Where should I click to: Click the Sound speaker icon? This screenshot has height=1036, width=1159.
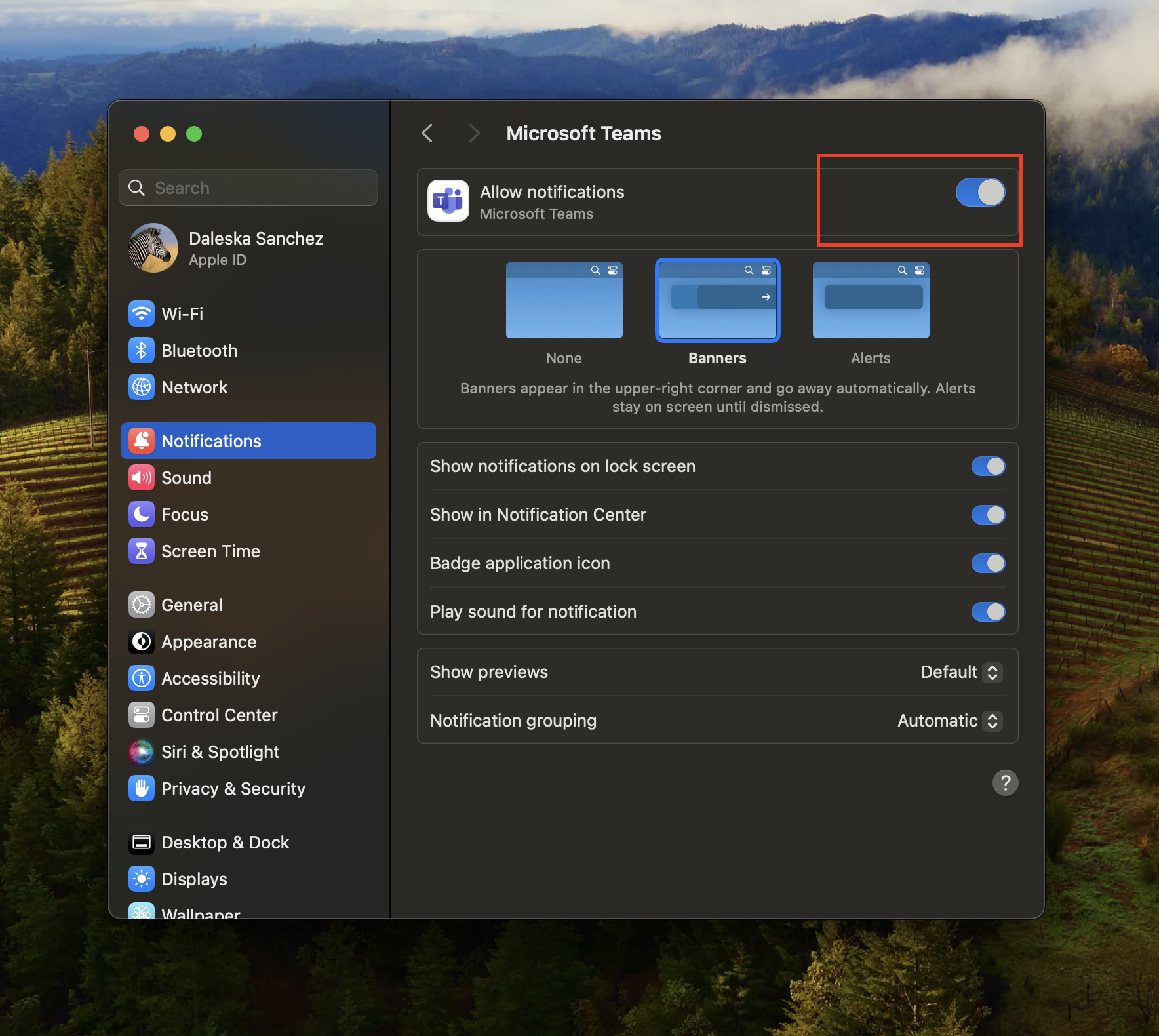click(x=142, y=477)
